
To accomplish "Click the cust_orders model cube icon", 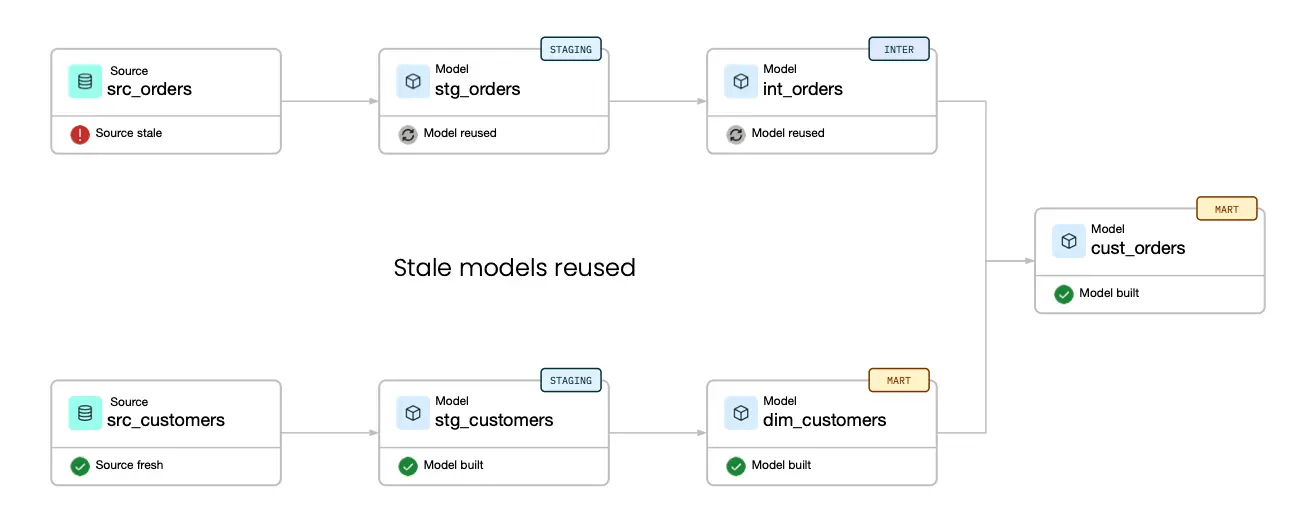I will click(x=1069, y=241).
